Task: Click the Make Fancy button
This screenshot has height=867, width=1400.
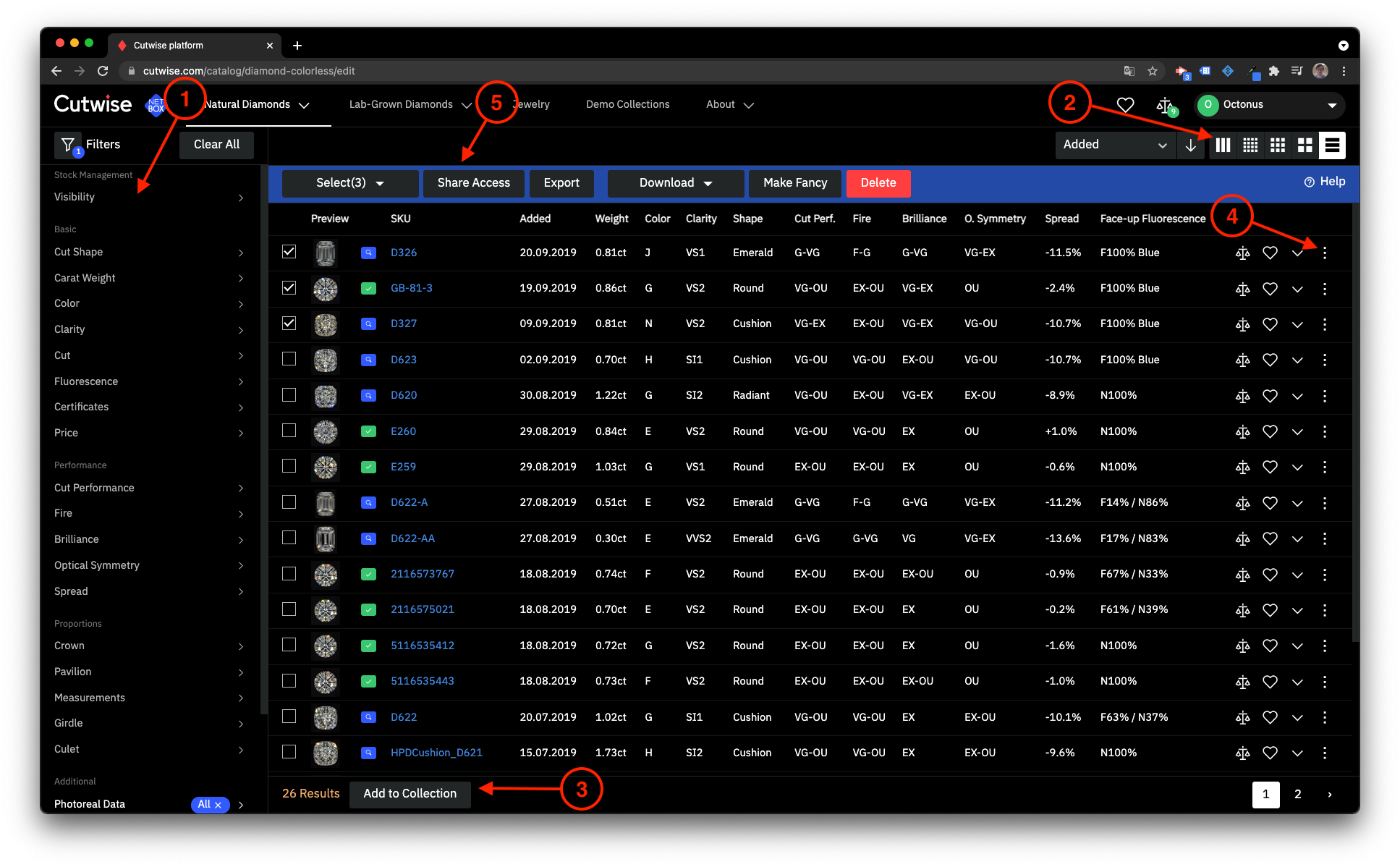Action: [x=795, y=183]
